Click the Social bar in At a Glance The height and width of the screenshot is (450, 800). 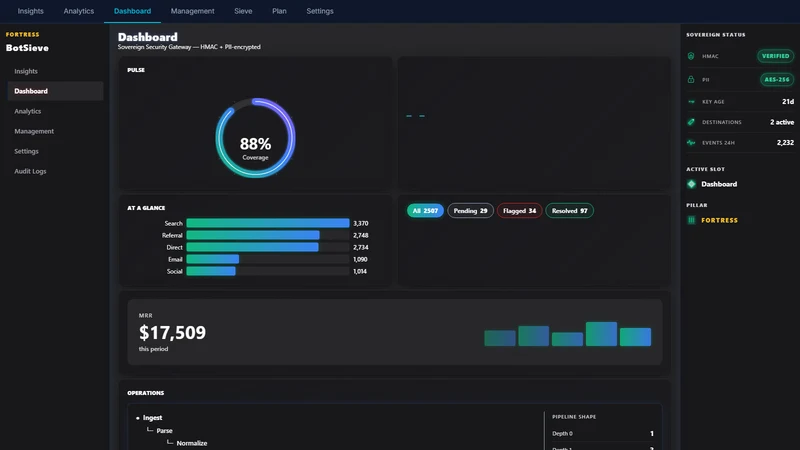point(211,271)
